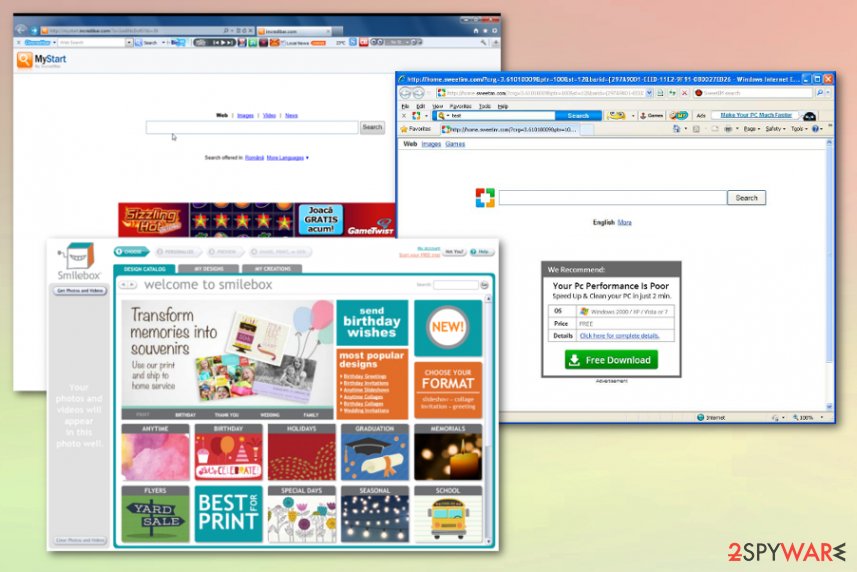Click the send birthday wishes tile
This screenshot has width=857, height=572.
(x=372, y=322)
